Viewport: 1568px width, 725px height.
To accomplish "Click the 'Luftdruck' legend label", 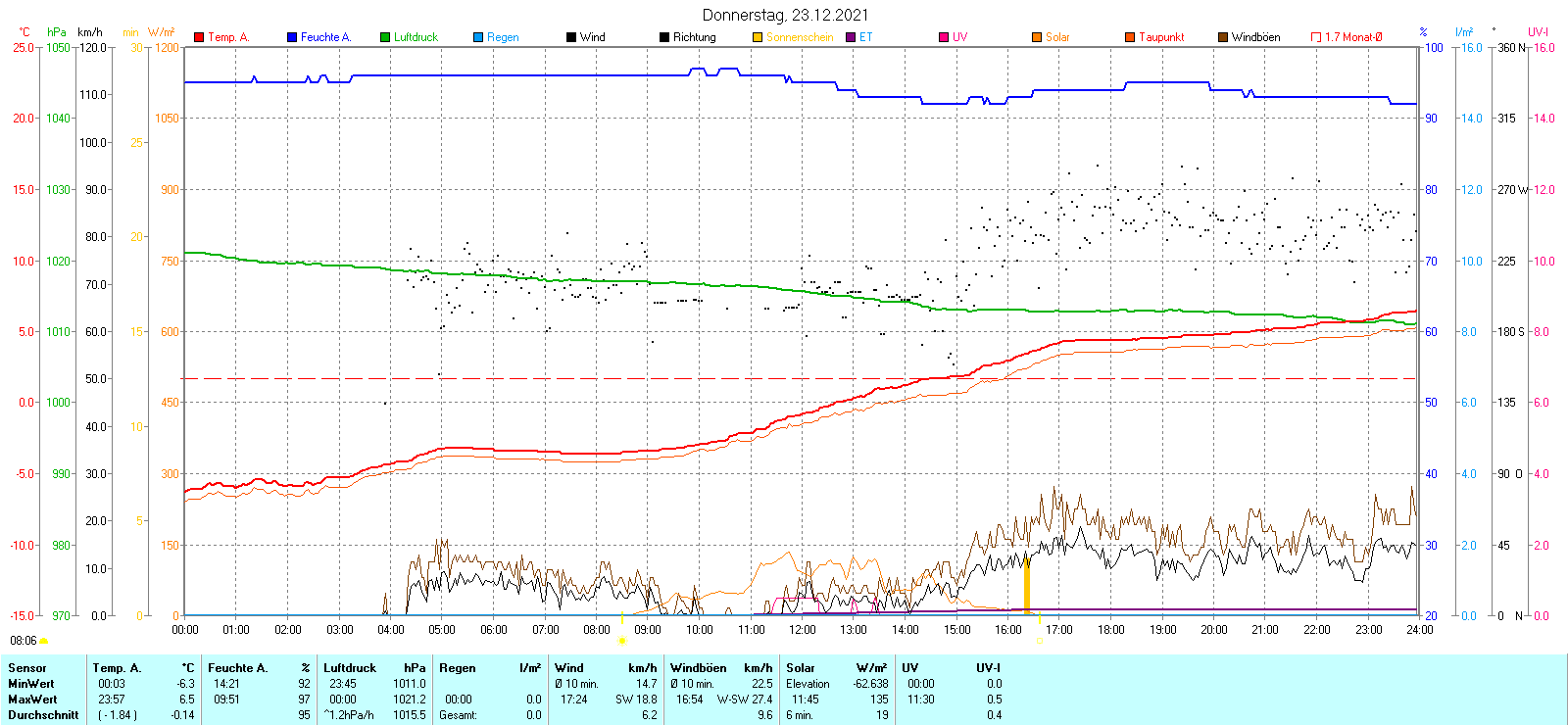I will coord(416,37).
